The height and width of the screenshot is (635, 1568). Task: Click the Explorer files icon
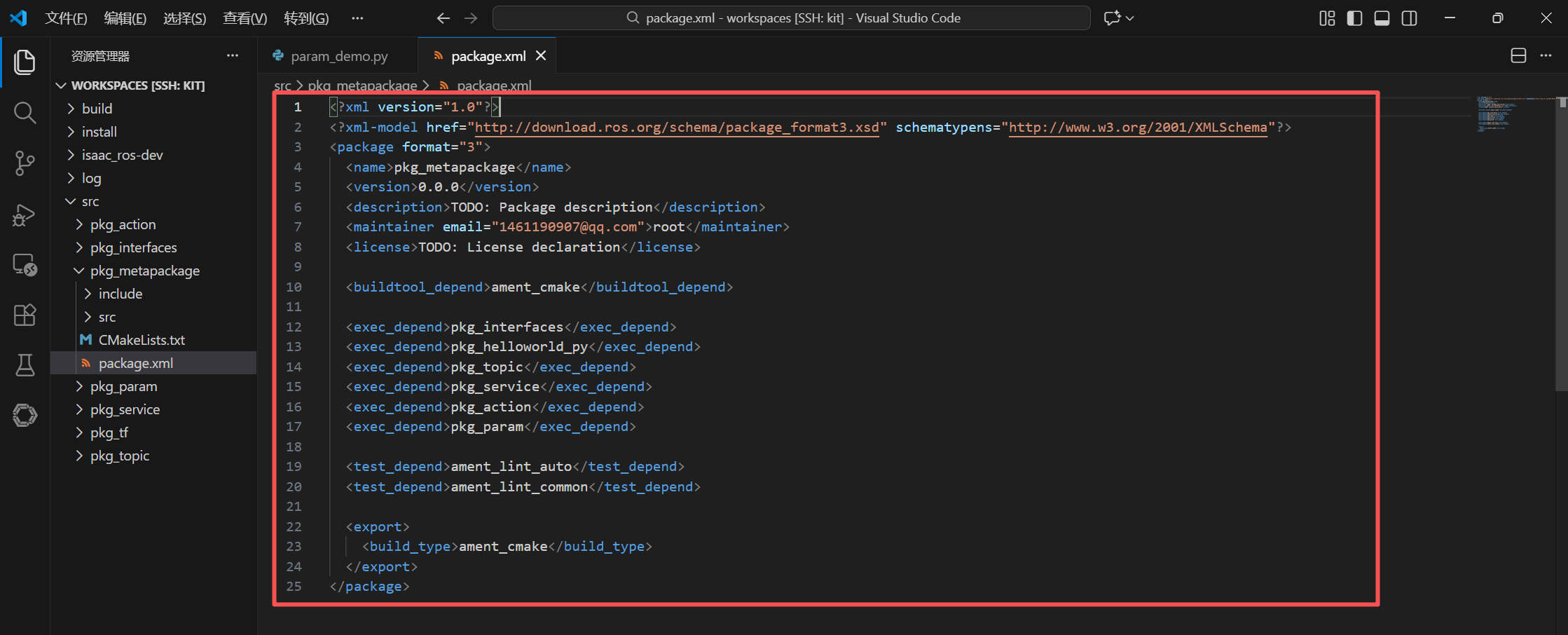click(x=25, y=62)
